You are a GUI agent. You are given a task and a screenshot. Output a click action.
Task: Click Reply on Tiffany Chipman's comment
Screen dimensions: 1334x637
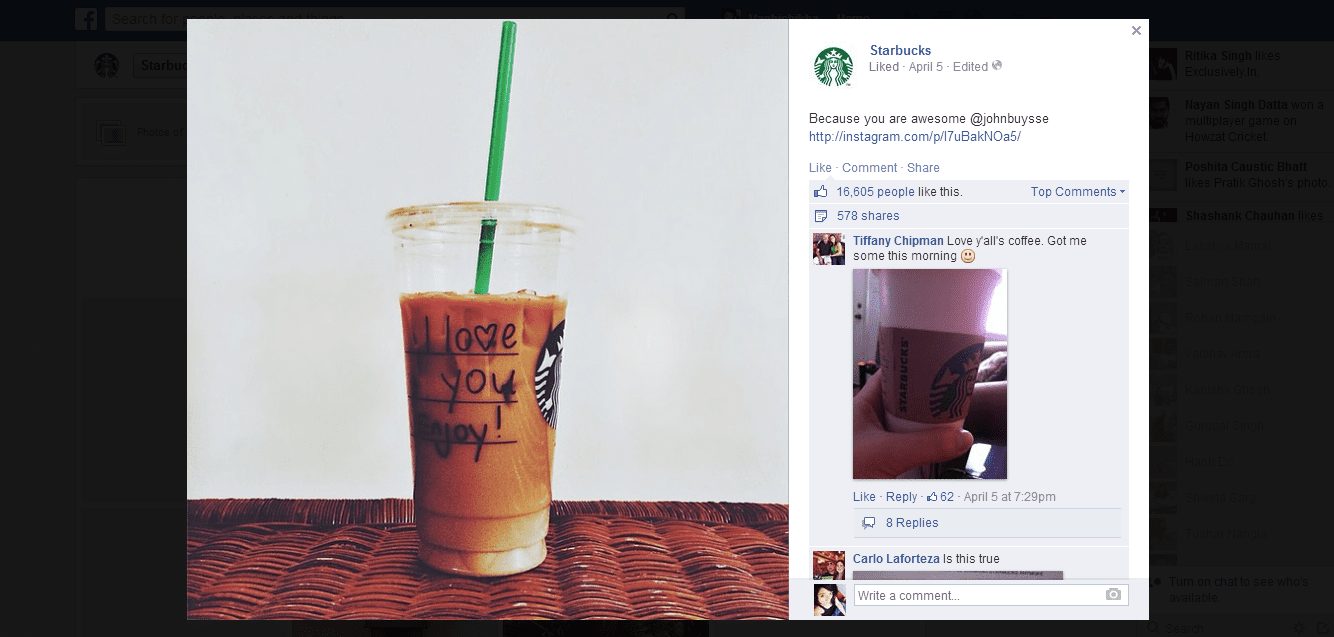[x=901, y=497]
